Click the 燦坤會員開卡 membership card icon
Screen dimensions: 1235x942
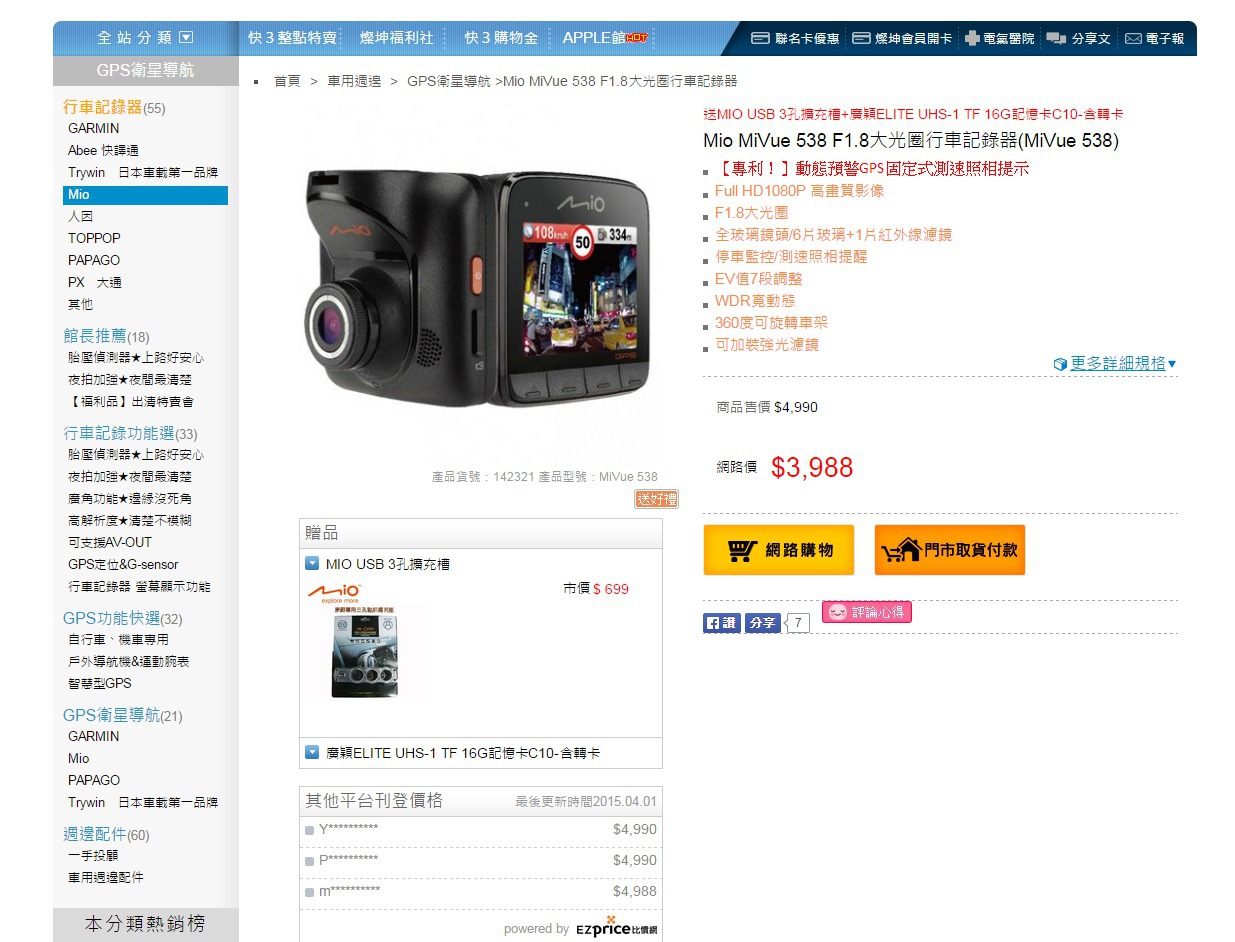[861, 38]
